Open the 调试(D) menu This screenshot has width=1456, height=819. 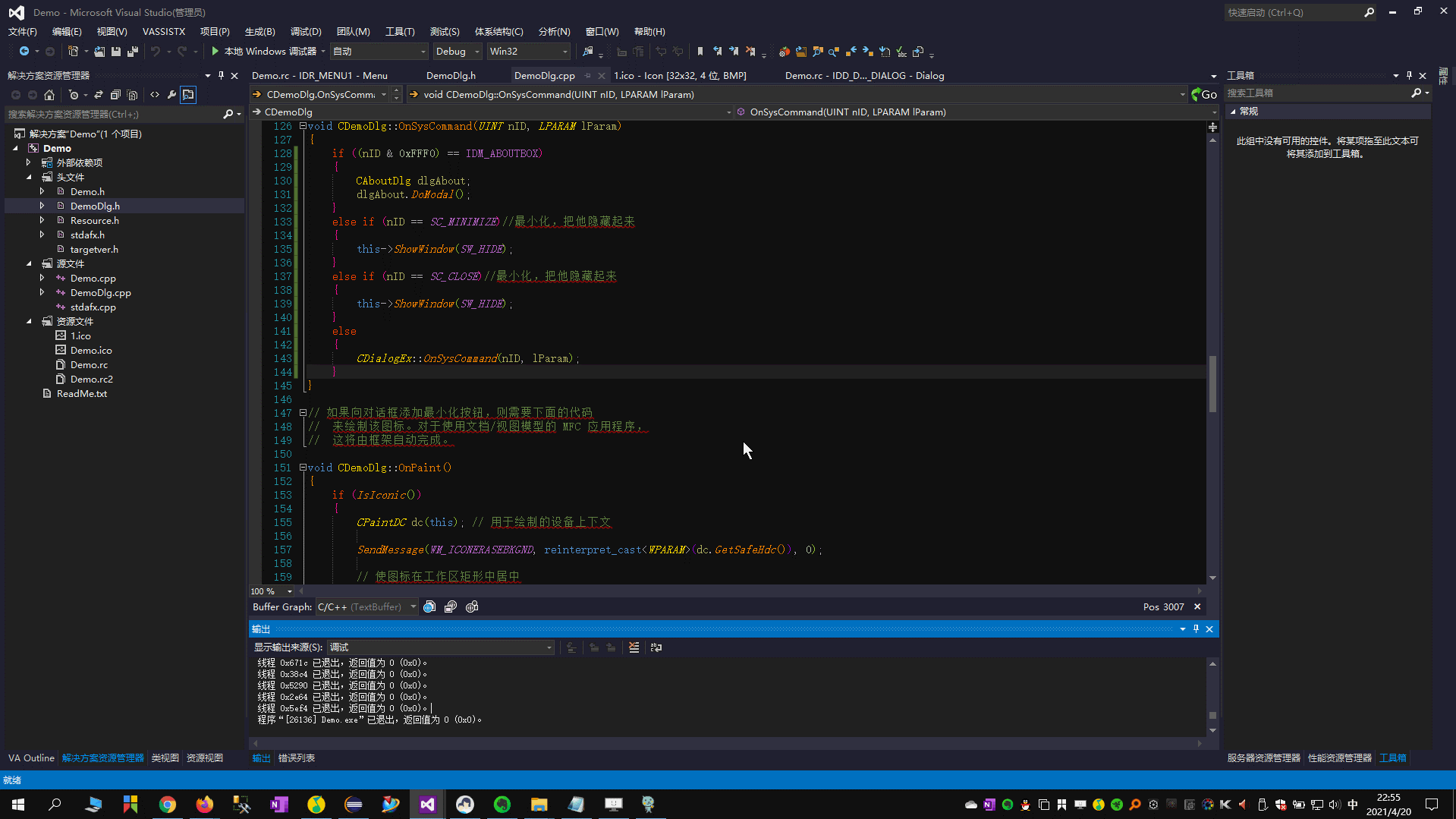tap(306, 32)
